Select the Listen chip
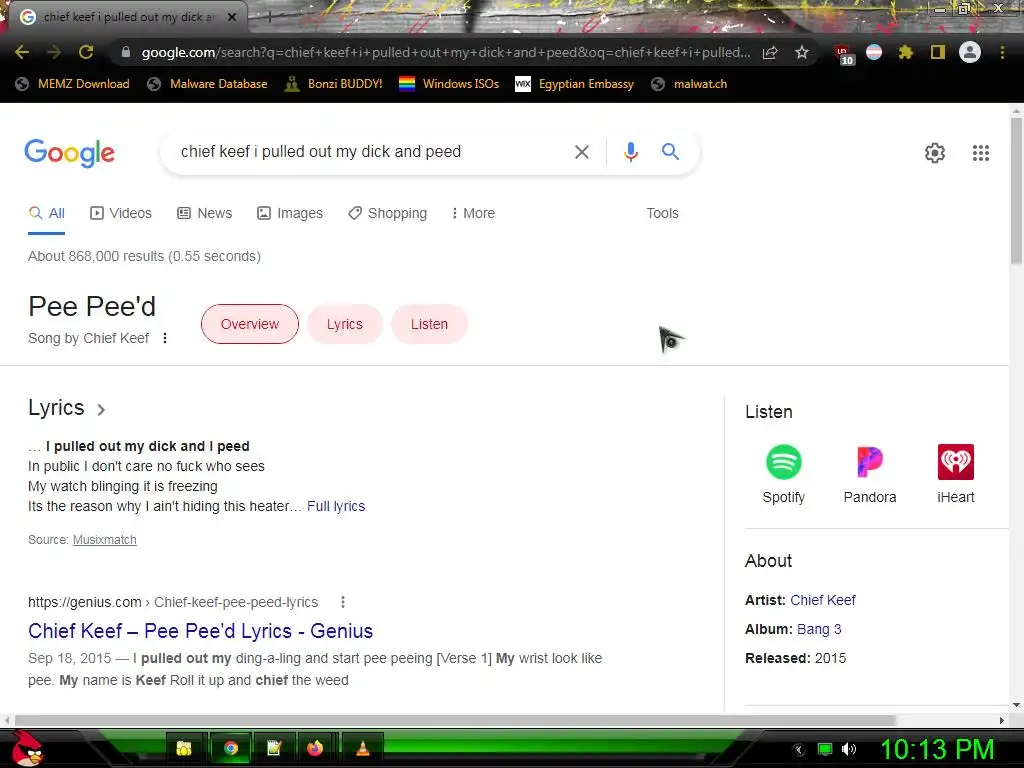Screen dimensions: 1024x768 click(x=429, y=324)
